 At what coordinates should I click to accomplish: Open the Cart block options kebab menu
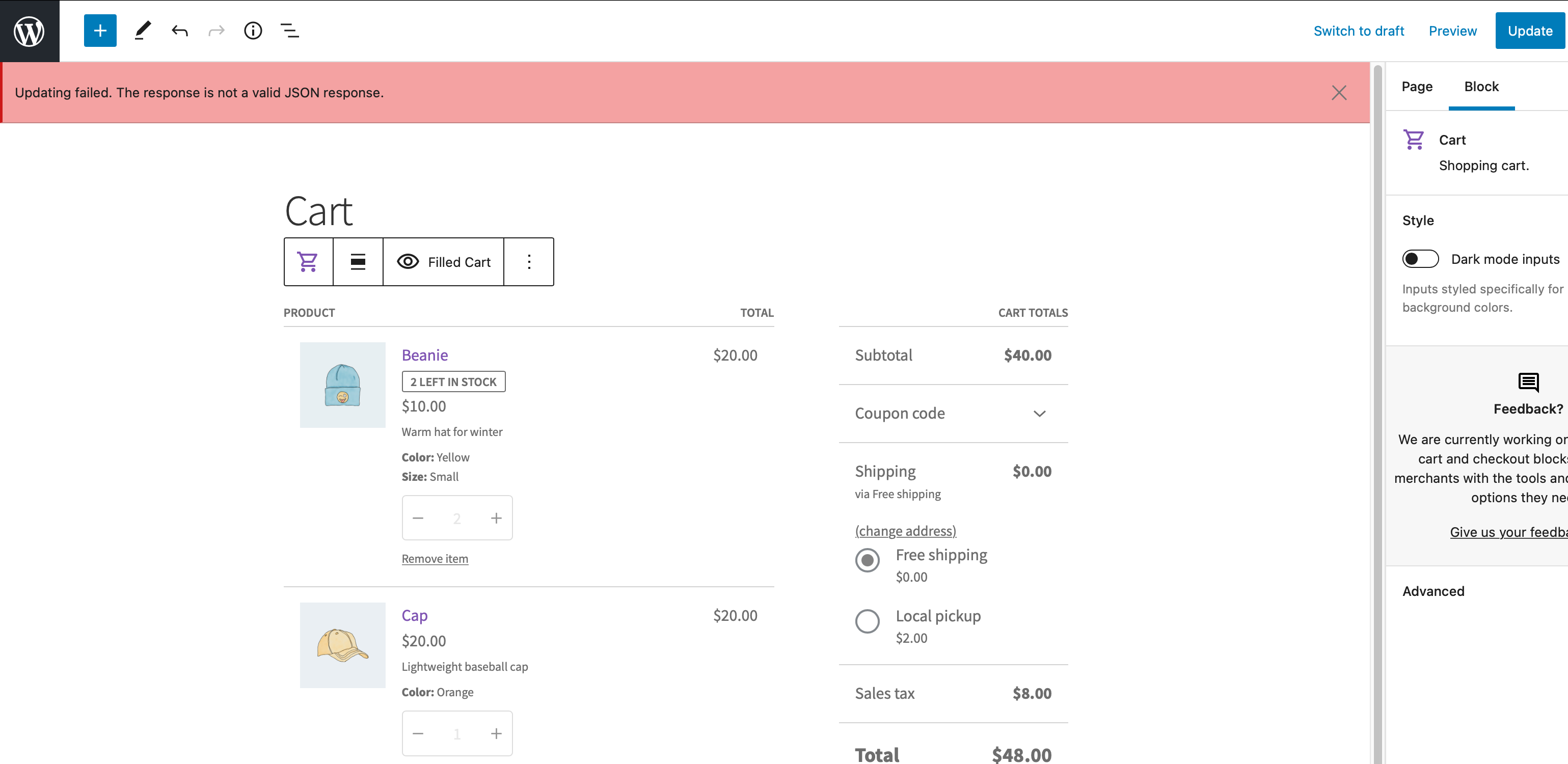click(x=528, y=262)
